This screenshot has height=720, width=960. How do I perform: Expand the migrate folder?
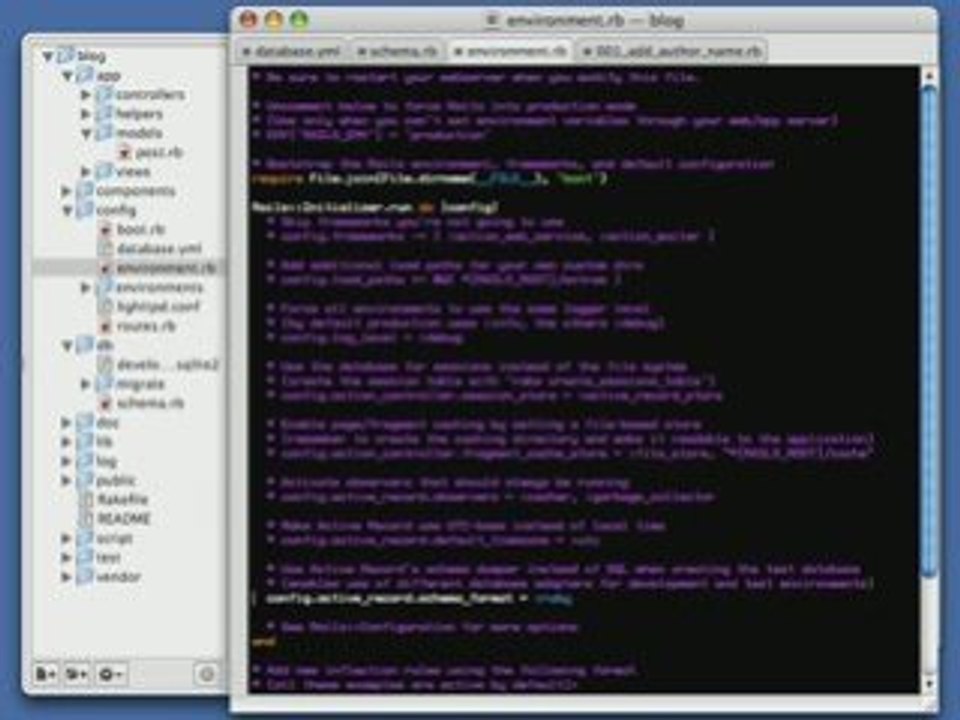point(86,384)
